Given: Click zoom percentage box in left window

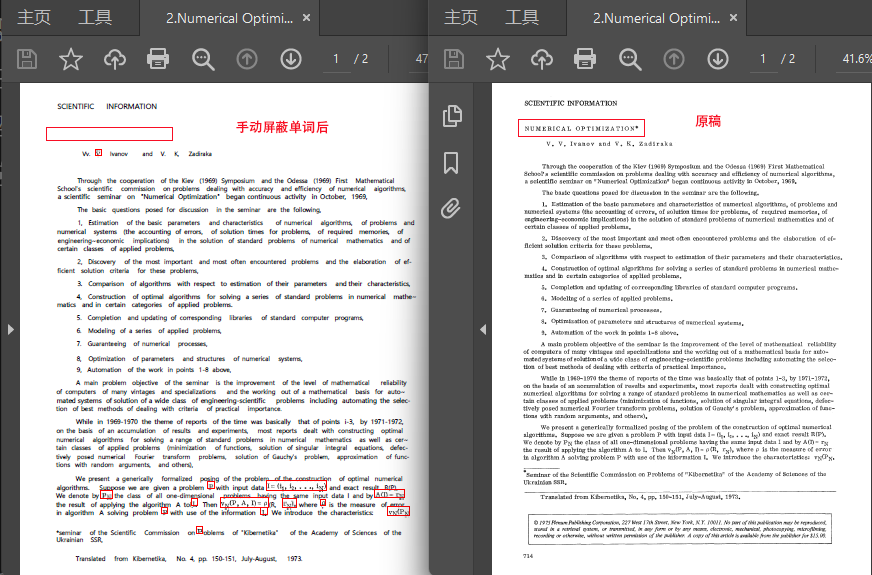Looking at the screenshot, I should coord(421,59).
